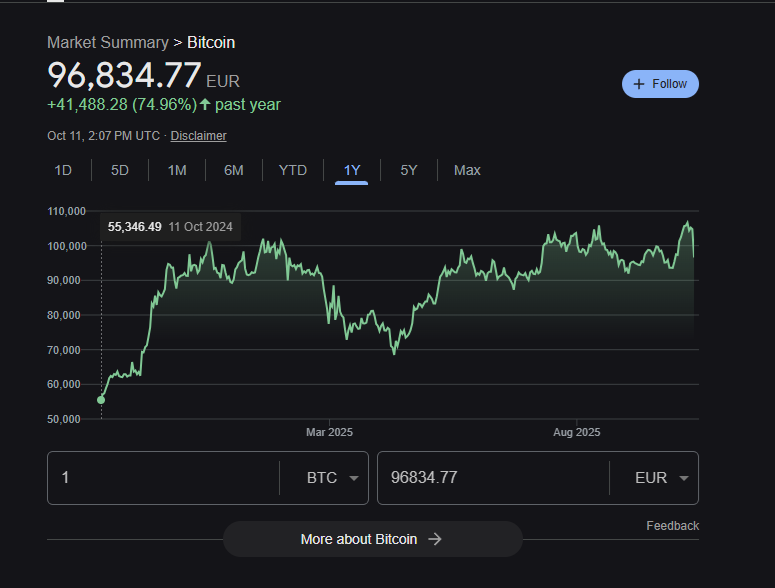This screenshot has height=588, width=775.
Task: Open the Market Summary breadcrumb link
Action: click(108, 42)
